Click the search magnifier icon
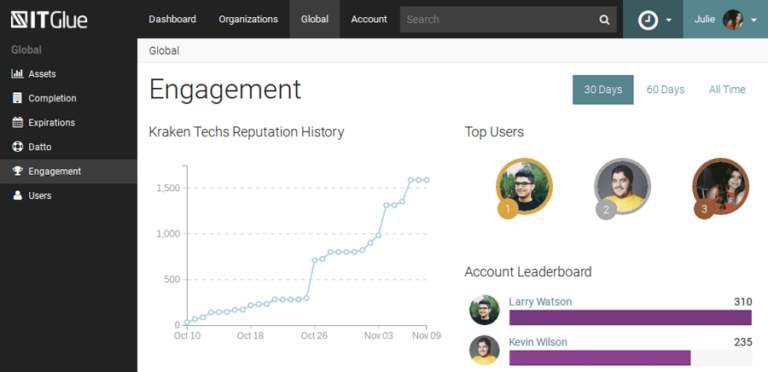 tap(604, 20)
